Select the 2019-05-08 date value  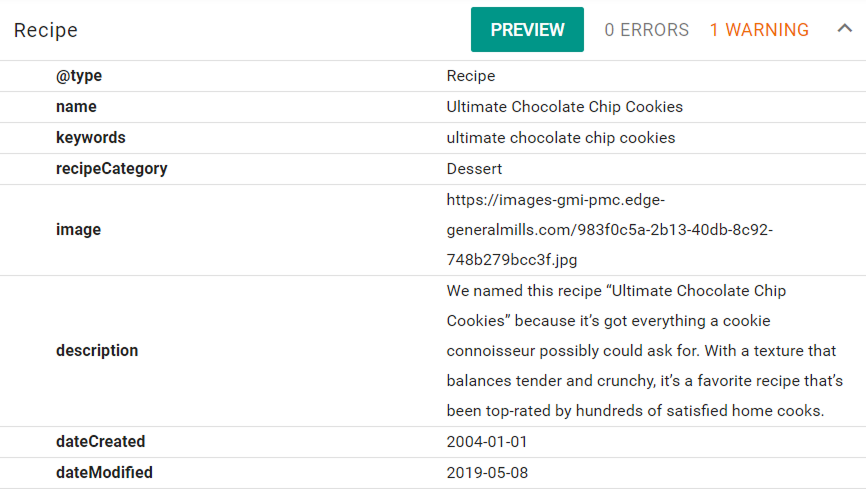click(x=487, y=472)
